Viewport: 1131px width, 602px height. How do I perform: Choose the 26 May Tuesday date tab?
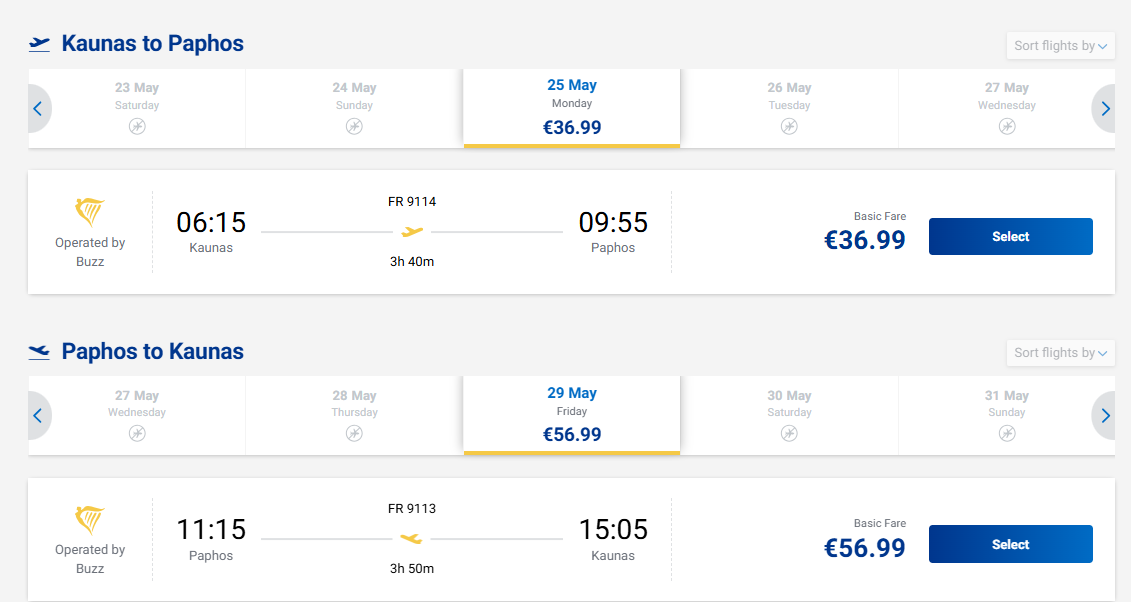pyautogui.click(x=789, y=107)
